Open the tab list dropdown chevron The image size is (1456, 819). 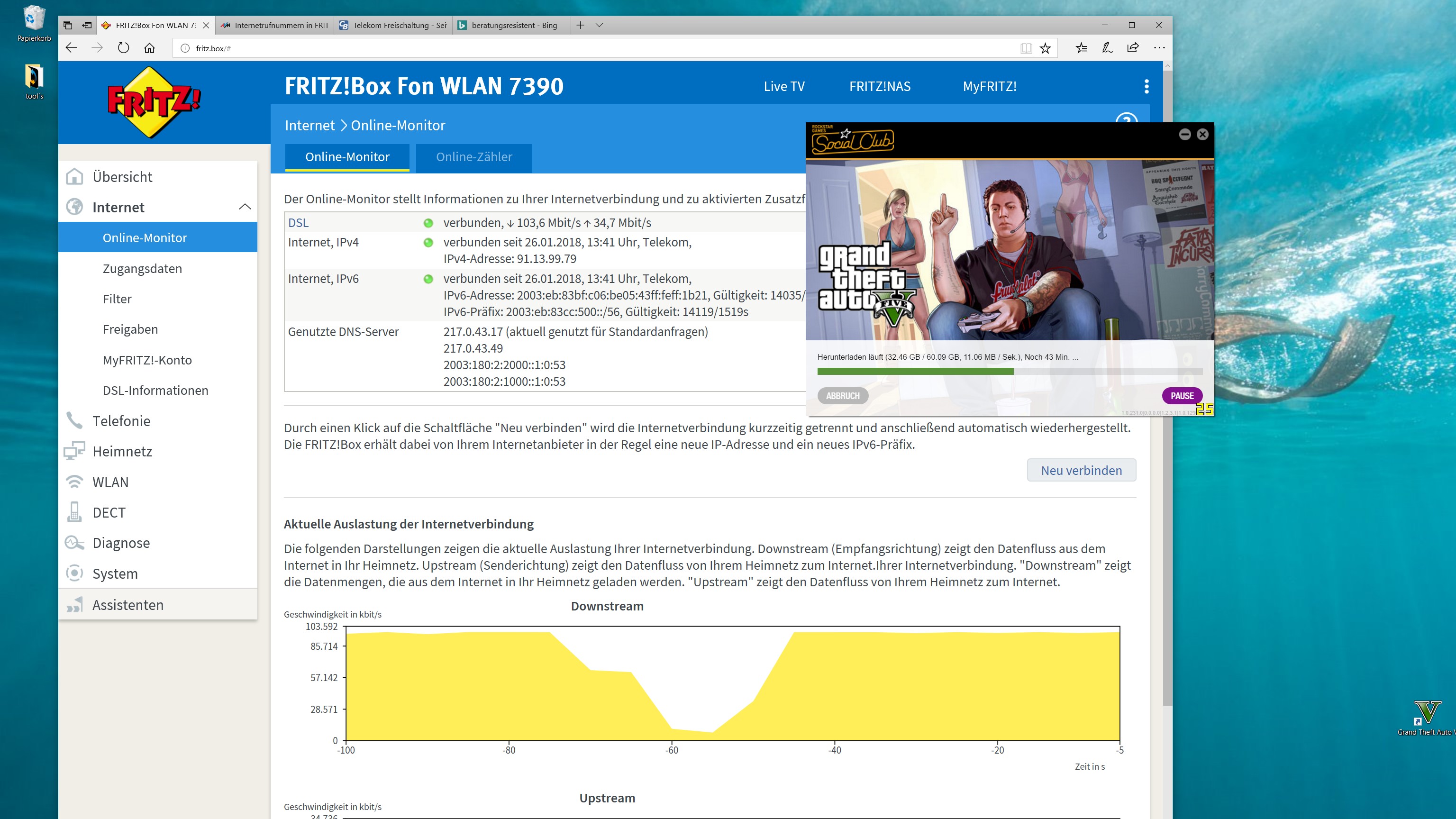599,25
